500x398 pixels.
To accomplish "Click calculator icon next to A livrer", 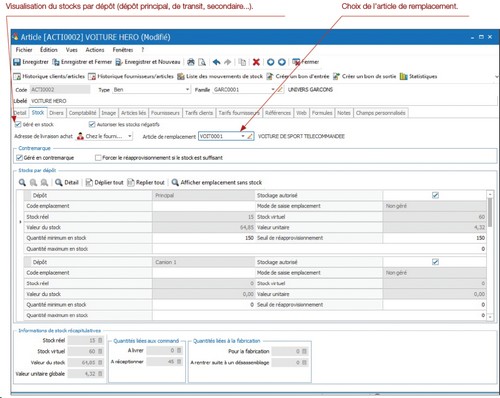I will [179, 350].
